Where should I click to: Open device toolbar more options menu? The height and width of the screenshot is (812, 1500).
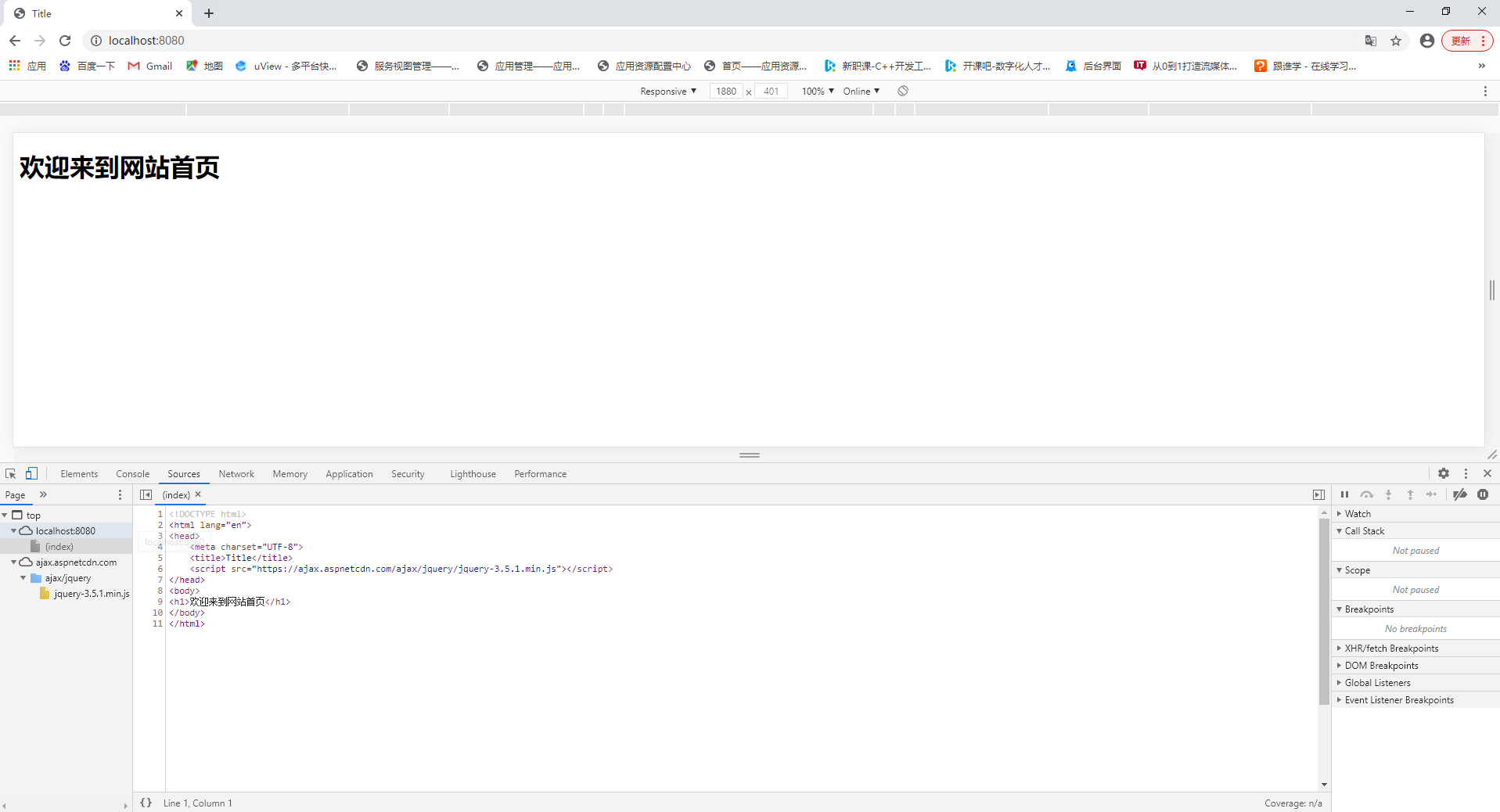[x=1485, y=92]
